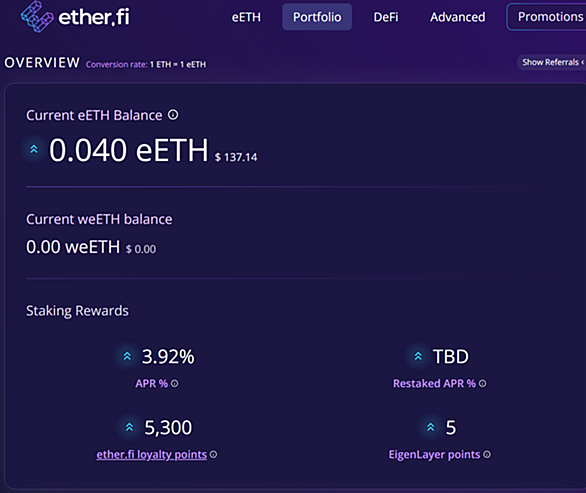Click info icon beside EigenLayer points
Screen dimensions: 586x493
(487, 455)
